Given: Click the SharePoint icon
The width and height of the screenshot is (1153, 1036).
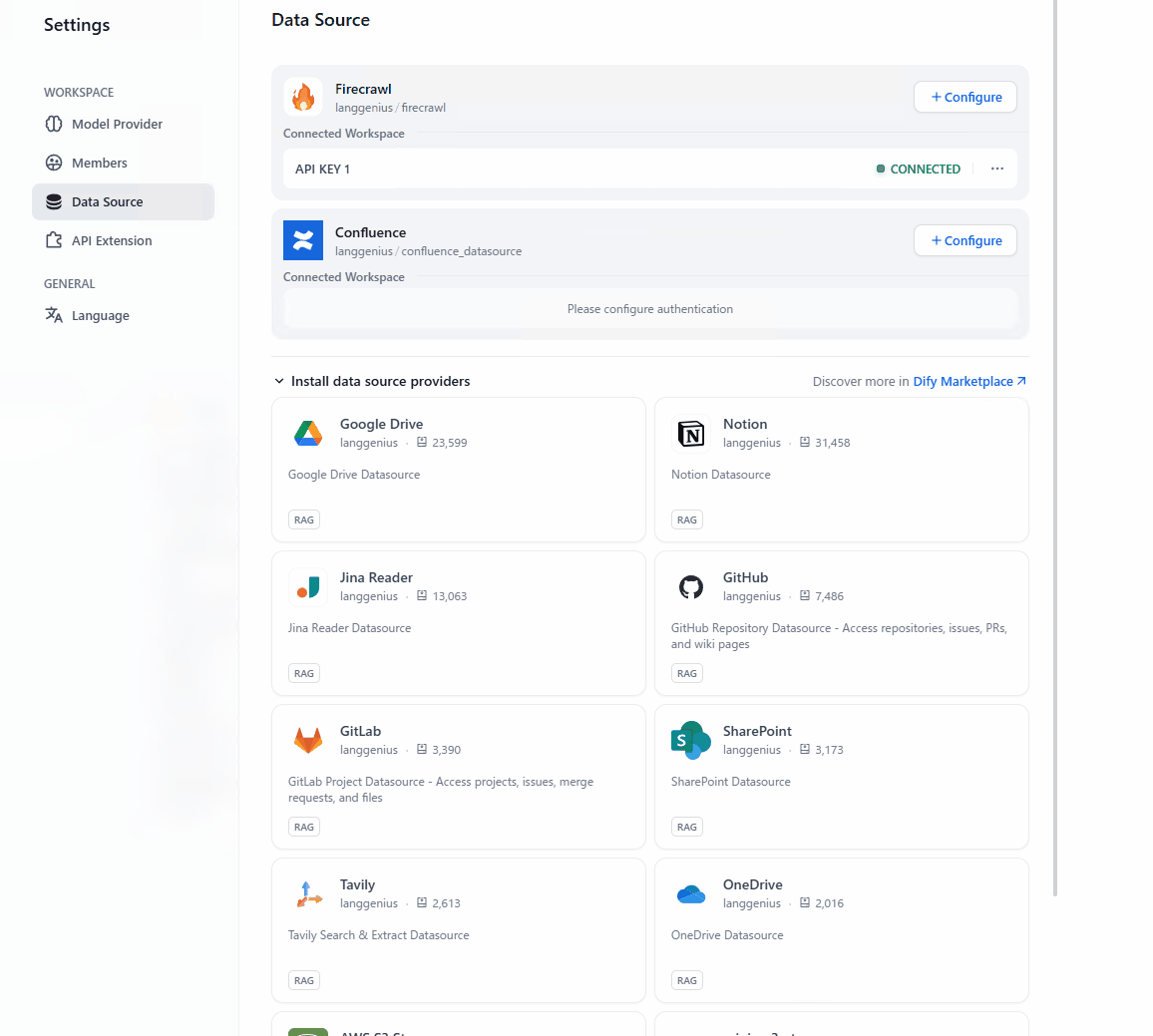Looking at the screenshot, I should tap(691, 740).
